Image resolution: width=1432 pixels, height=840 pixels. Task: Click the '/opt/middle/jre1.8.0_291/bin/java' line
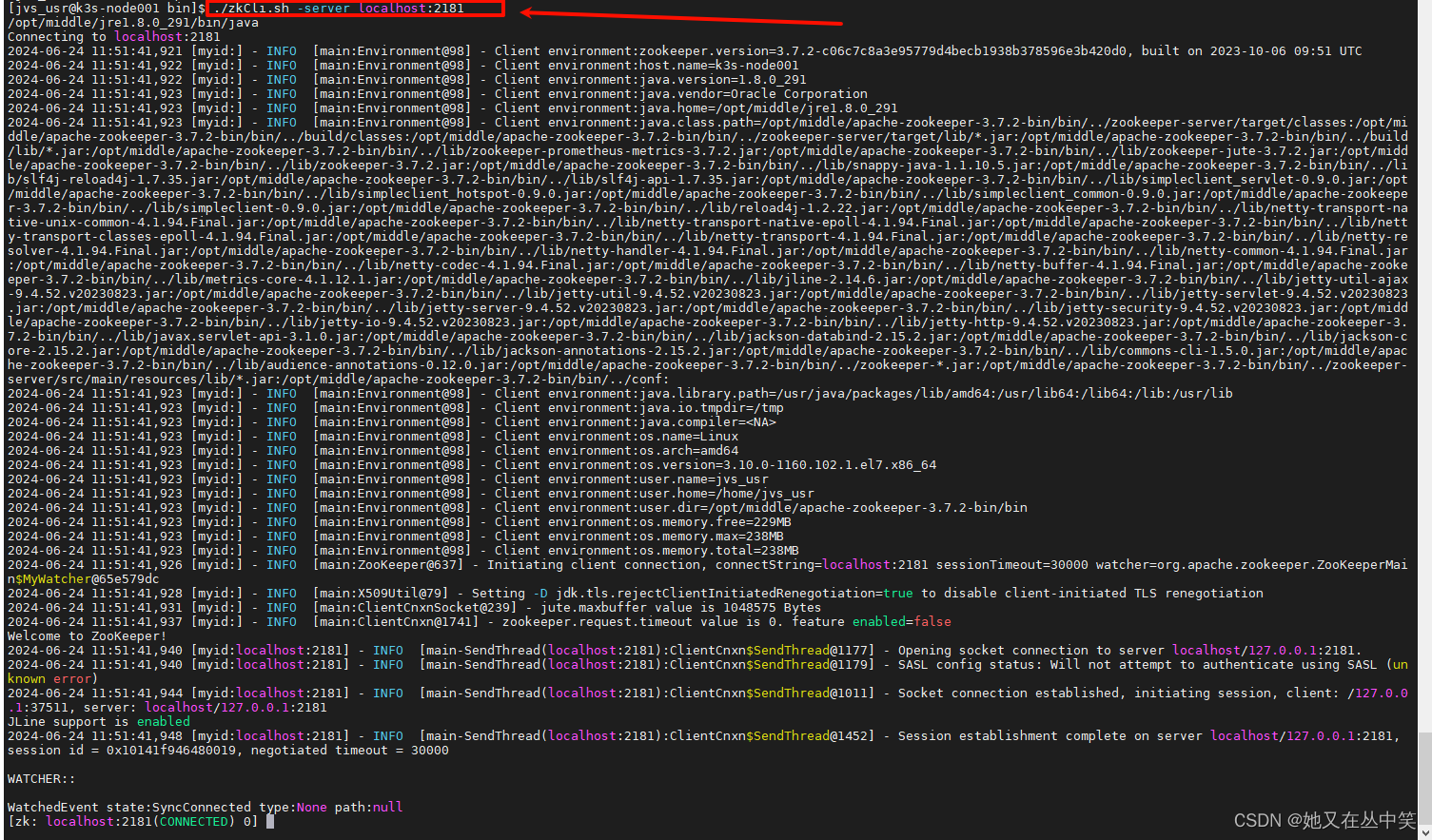(133, 22)
